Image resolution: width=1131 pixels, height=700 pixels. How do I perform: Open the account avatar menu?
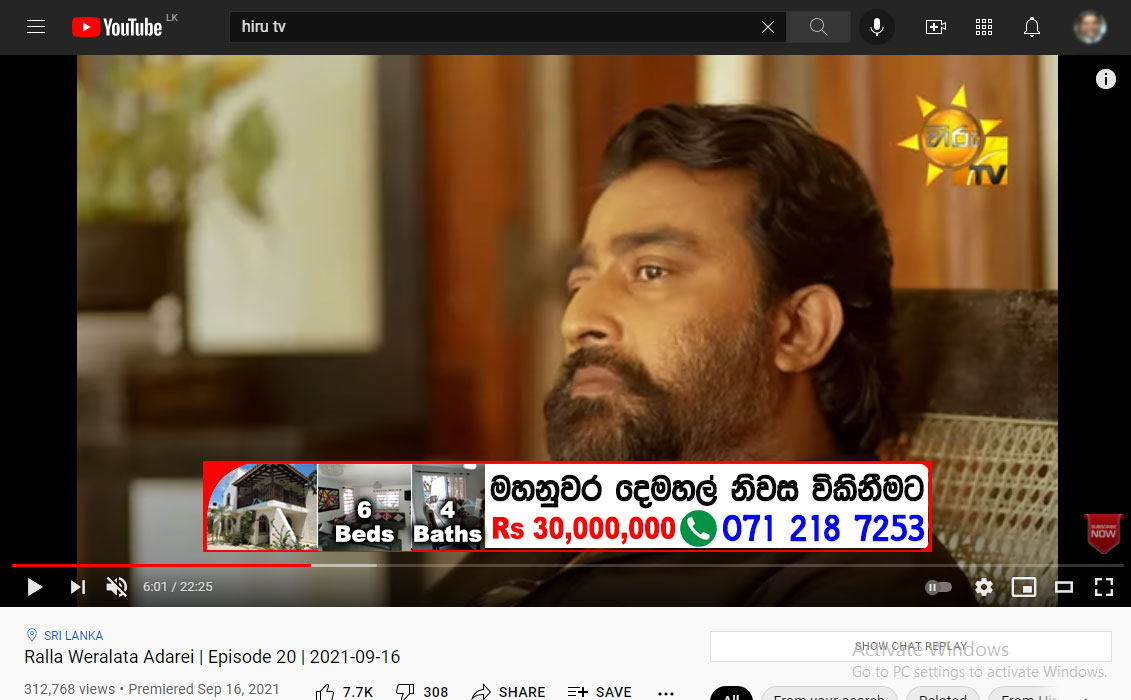[x=1089, y=27]
